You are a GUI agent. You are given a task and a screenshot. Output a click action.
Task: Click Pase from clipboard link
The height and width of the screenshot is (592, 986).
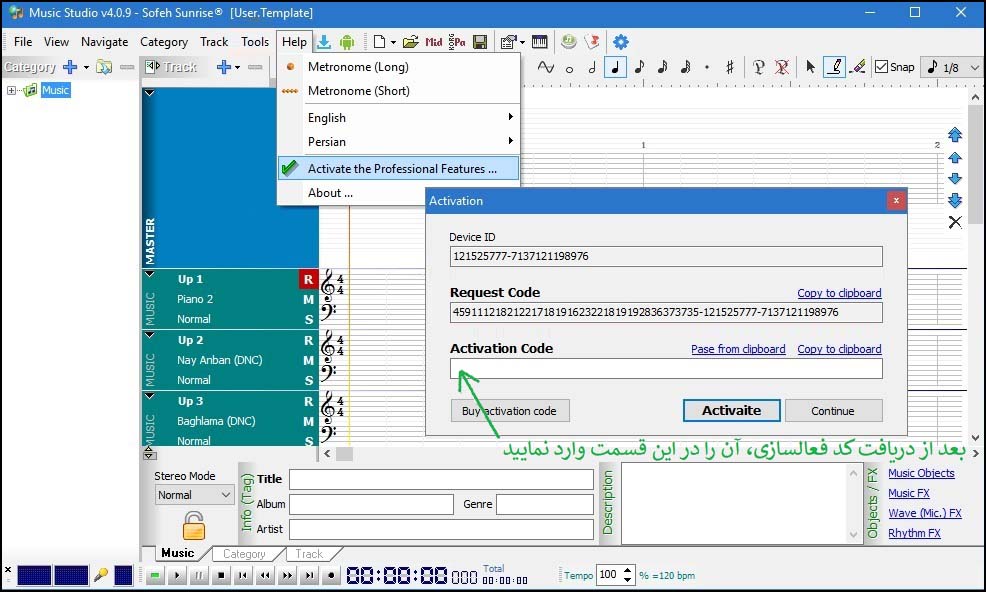coord(738,349)
